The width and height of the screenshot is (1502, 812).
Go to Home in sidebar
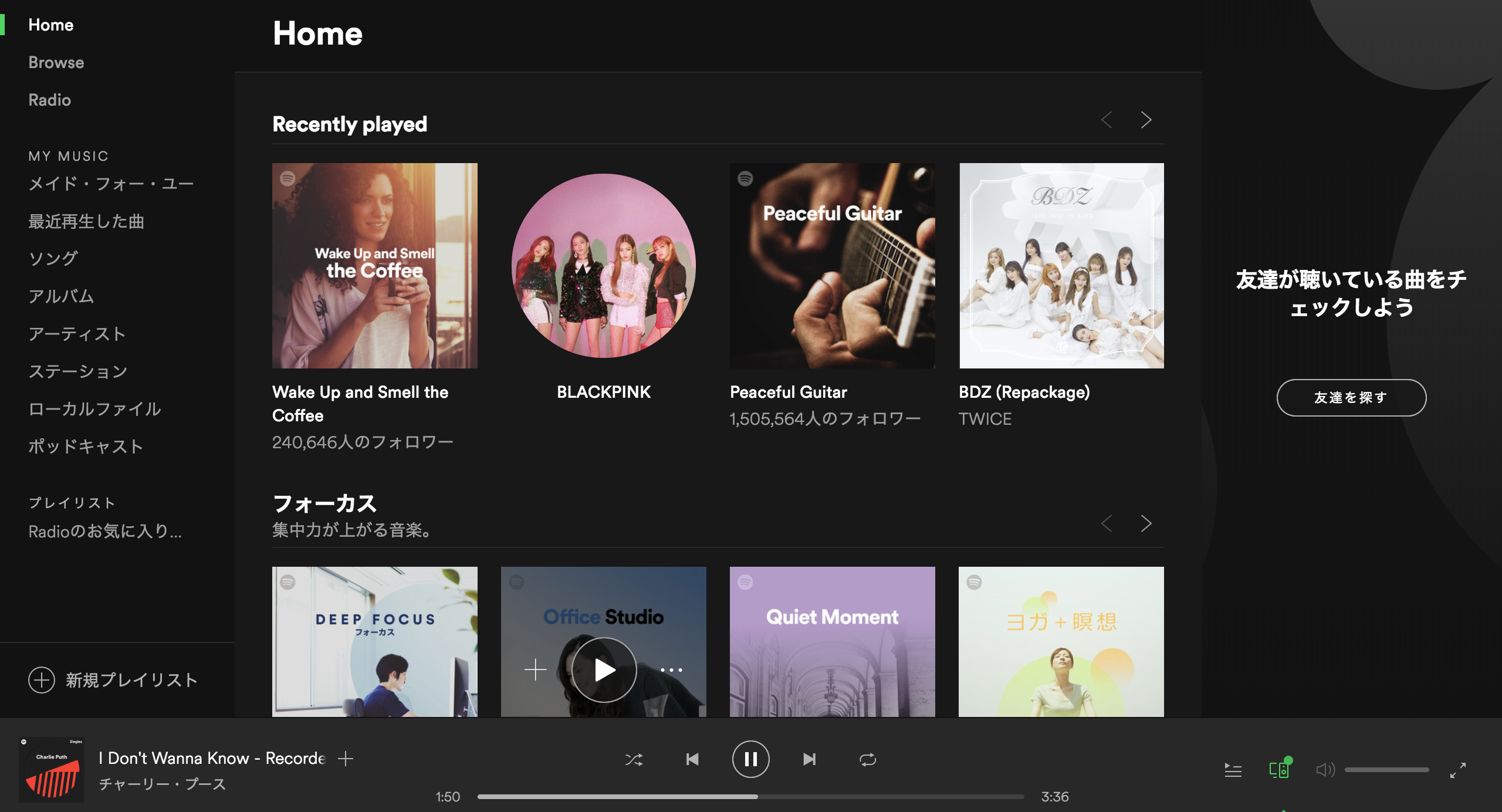(x=51, y=25)
